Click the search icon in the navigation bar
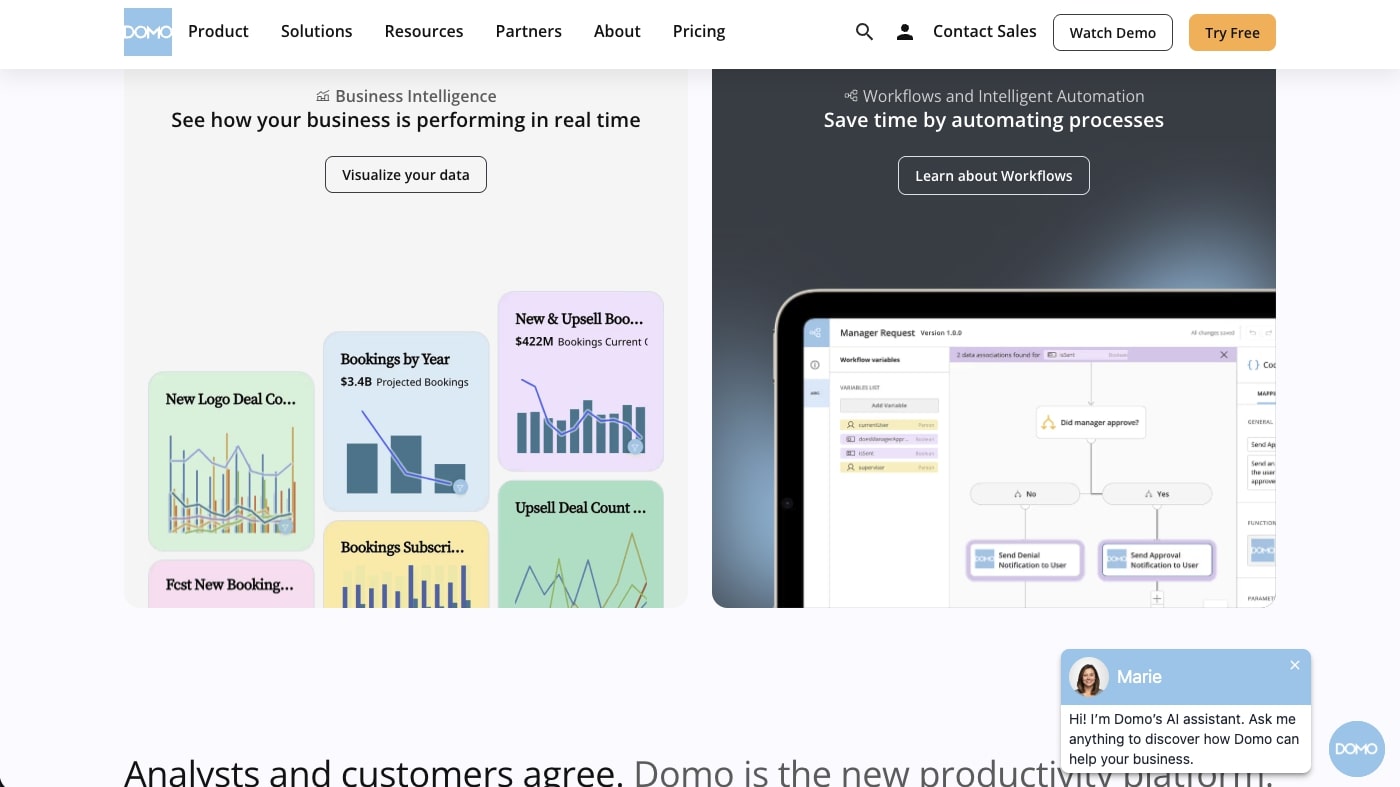The image size is (1400, 787). pos(864,31)
